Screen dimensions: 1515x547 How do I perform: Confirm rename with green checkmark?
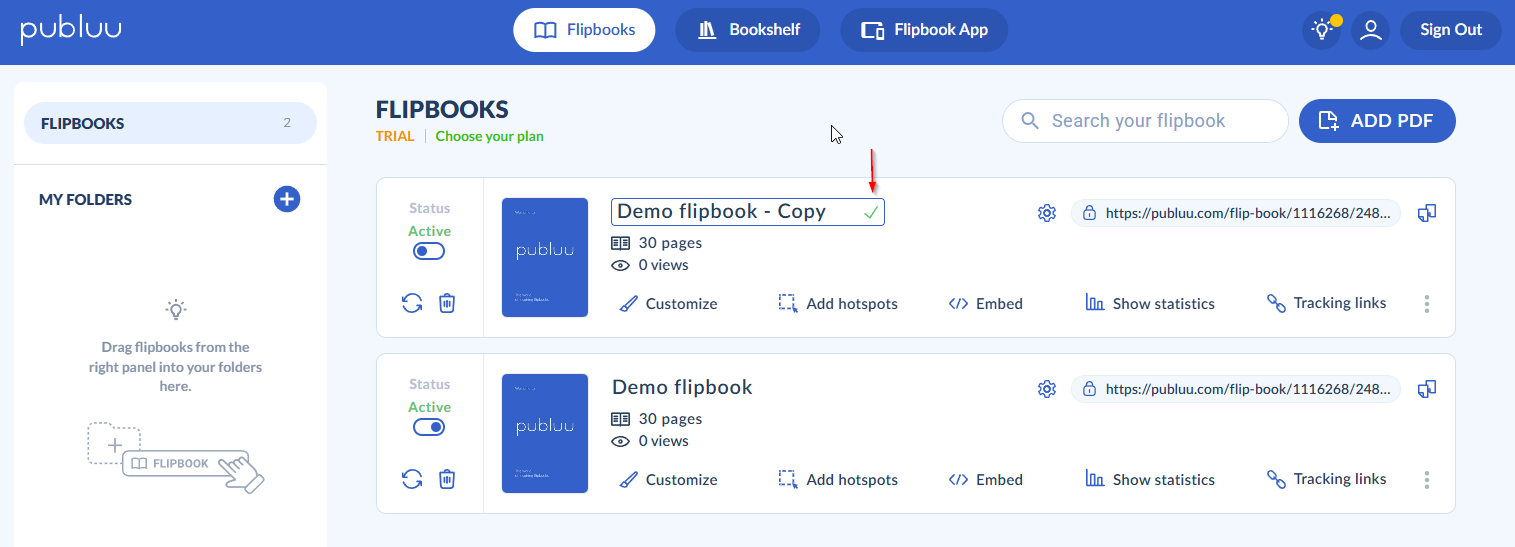(871, 212)
